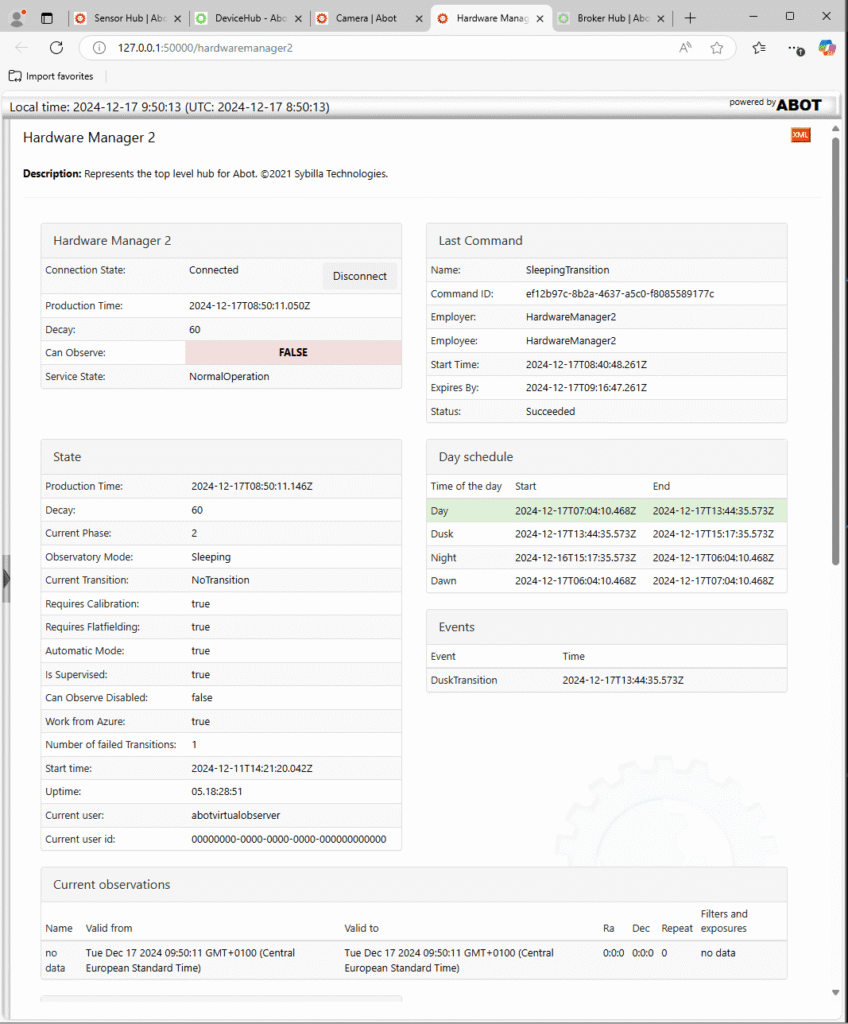Click the FALSE value for Can Observe

tap(293, 353)
